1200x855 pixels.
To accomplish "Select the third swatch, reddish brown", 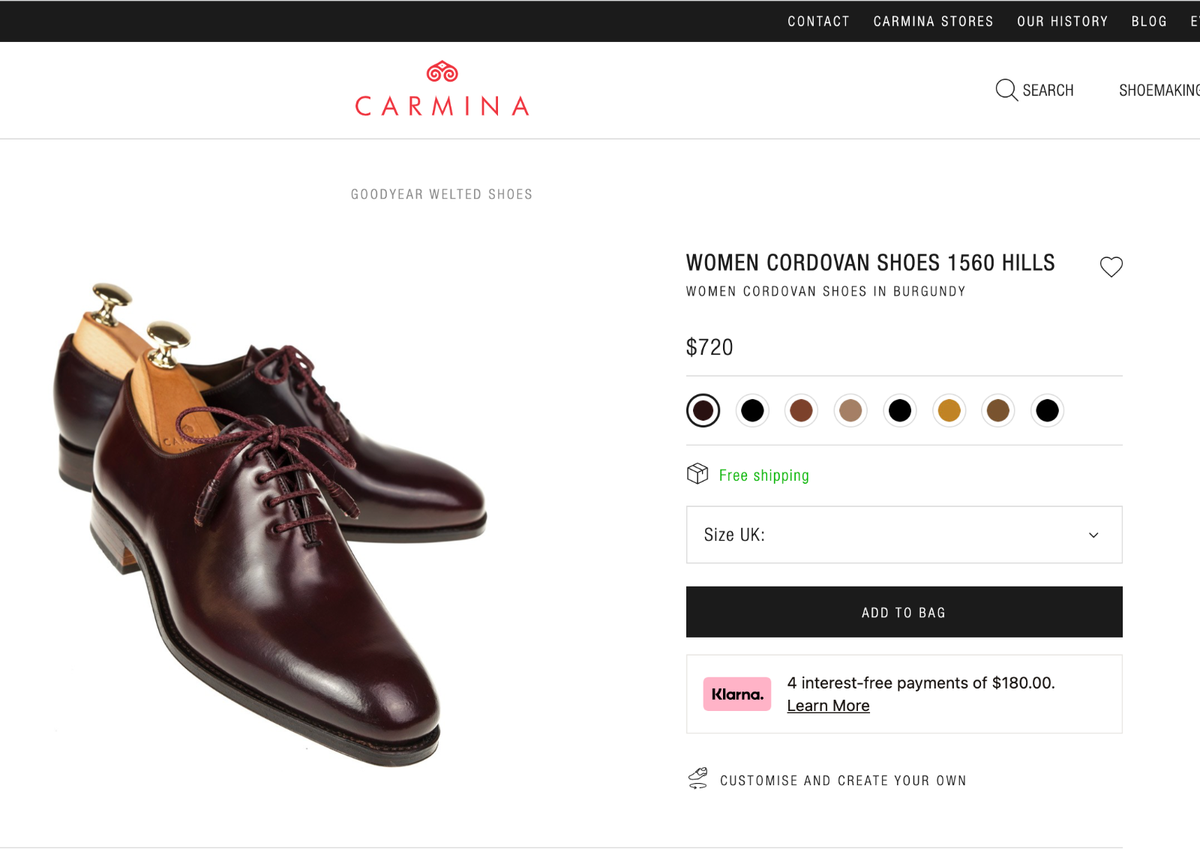I will coord(801,410).
